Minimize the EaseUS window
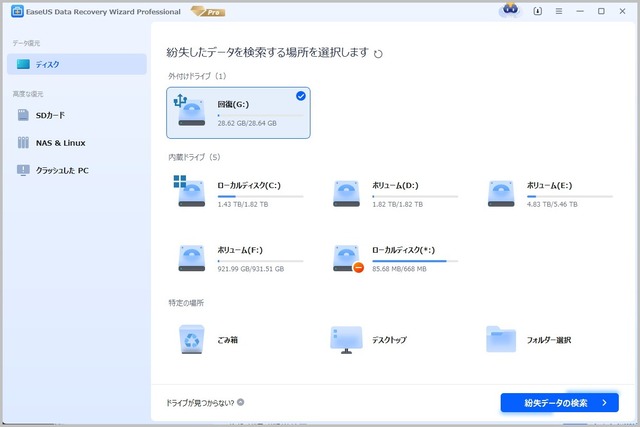This screenshot has height=427, width=640. (x=580, y=11)
